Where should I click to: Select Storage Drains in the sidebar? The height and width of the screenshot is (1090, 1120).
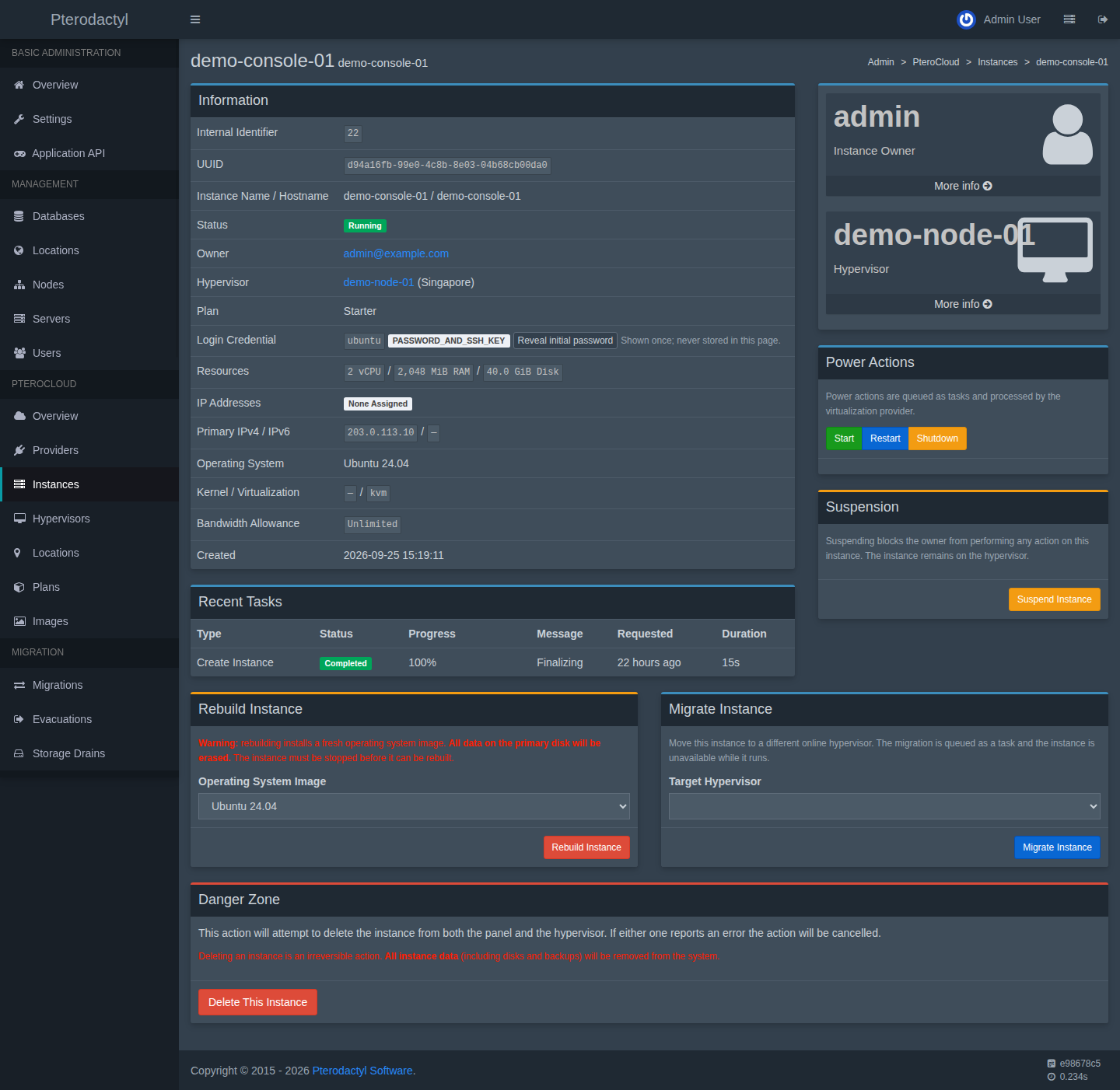[x=89, y=753]
